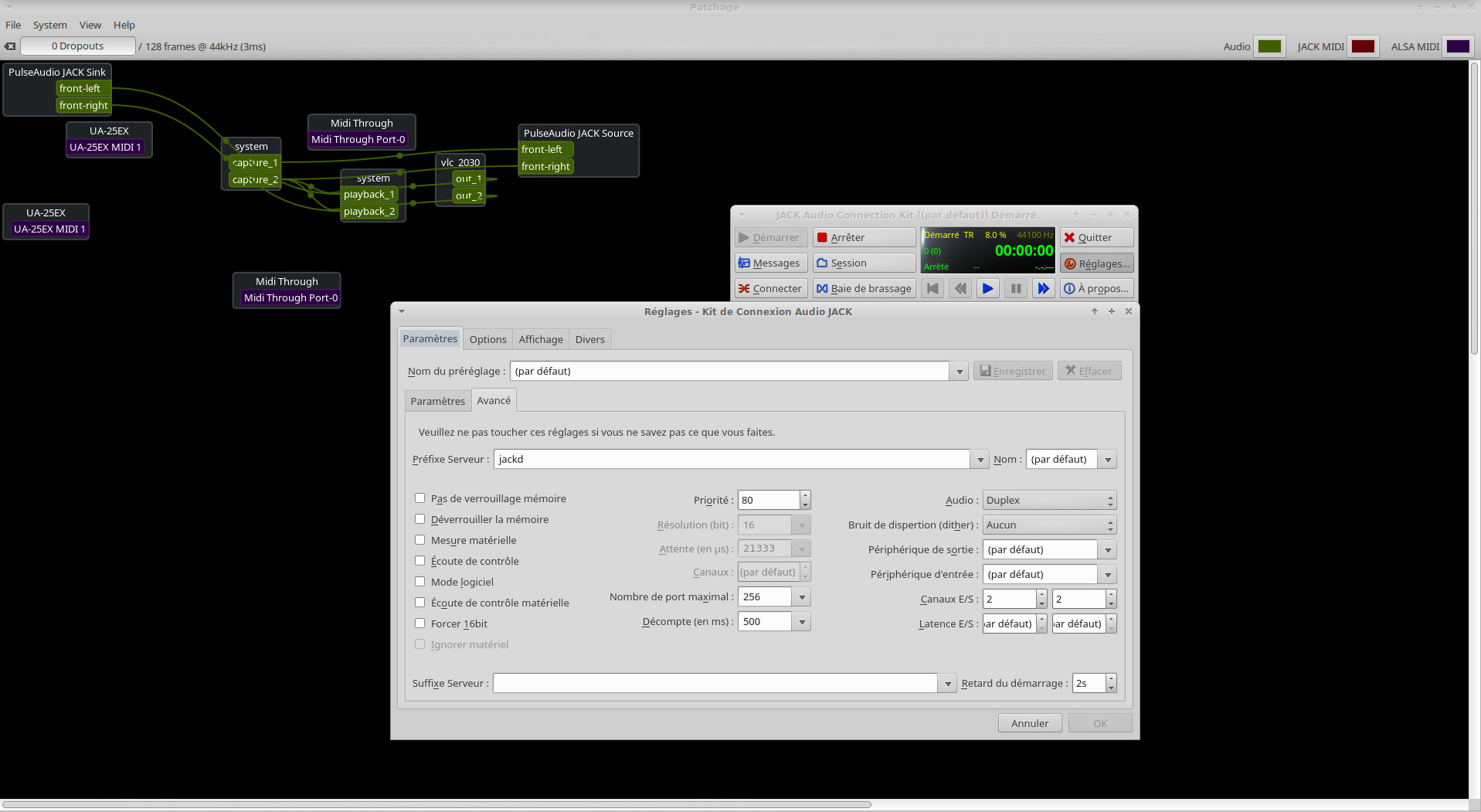
Task: Click the play transport button
Action: [987, 288]
